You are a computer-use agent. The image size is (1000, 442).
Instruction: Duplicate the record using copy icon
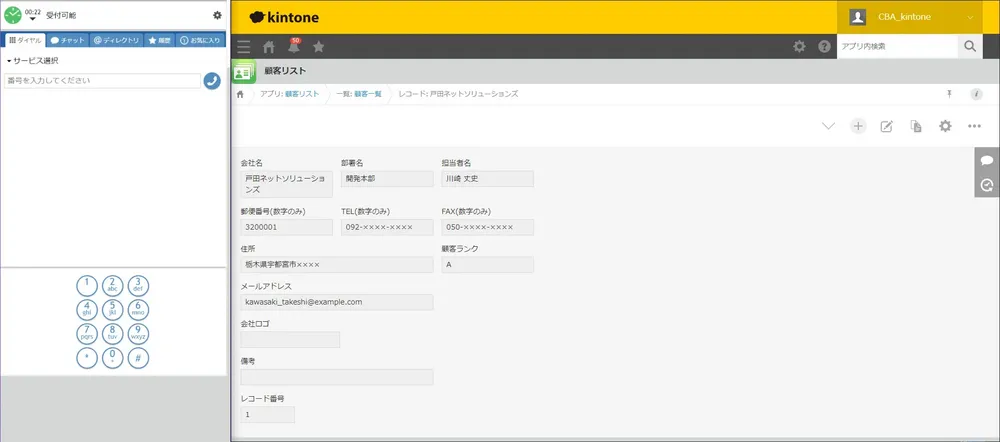915,126
